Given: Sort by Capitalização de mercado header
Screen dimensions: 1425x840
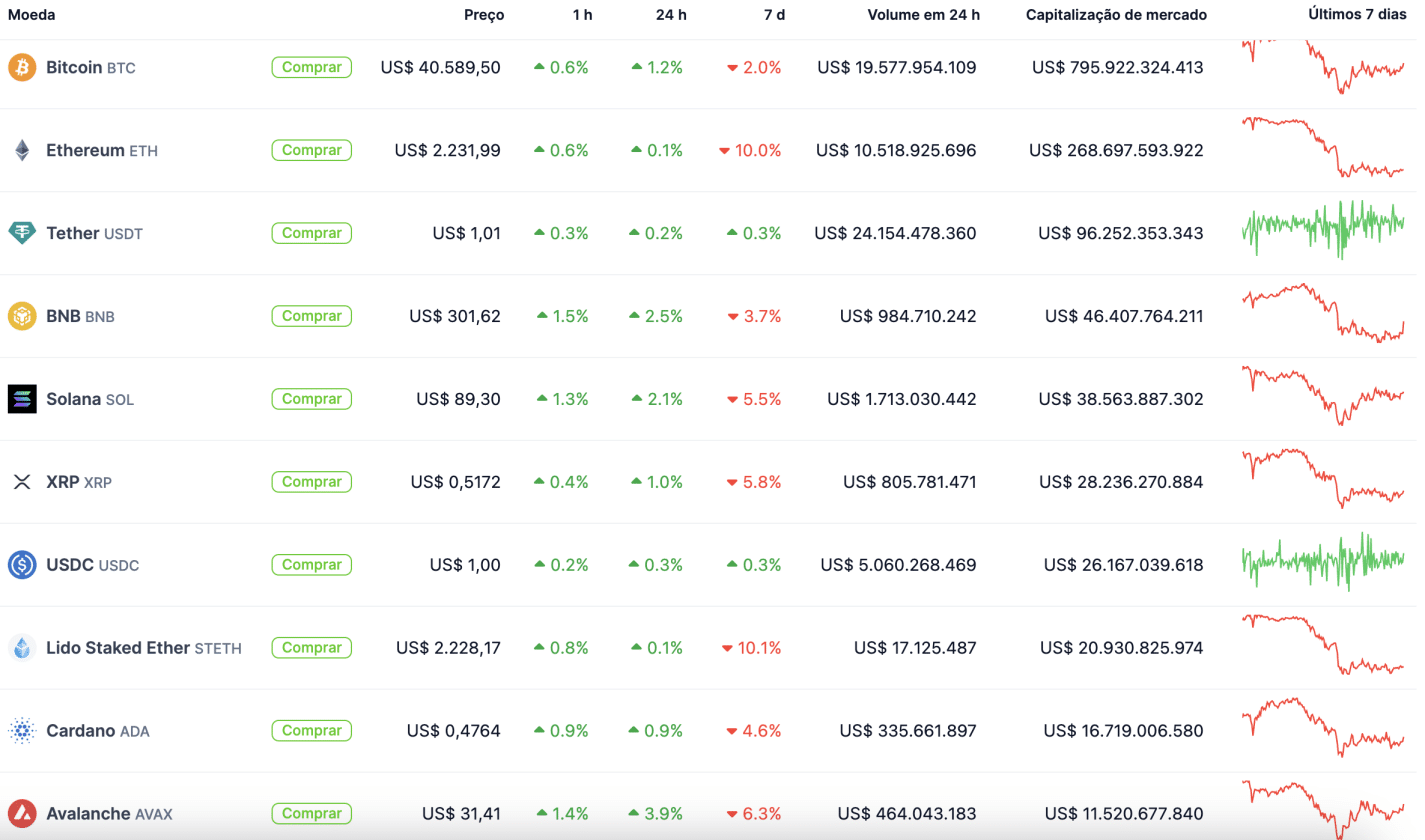Looking at the screenshot, I should click(x=1116, y=15).
